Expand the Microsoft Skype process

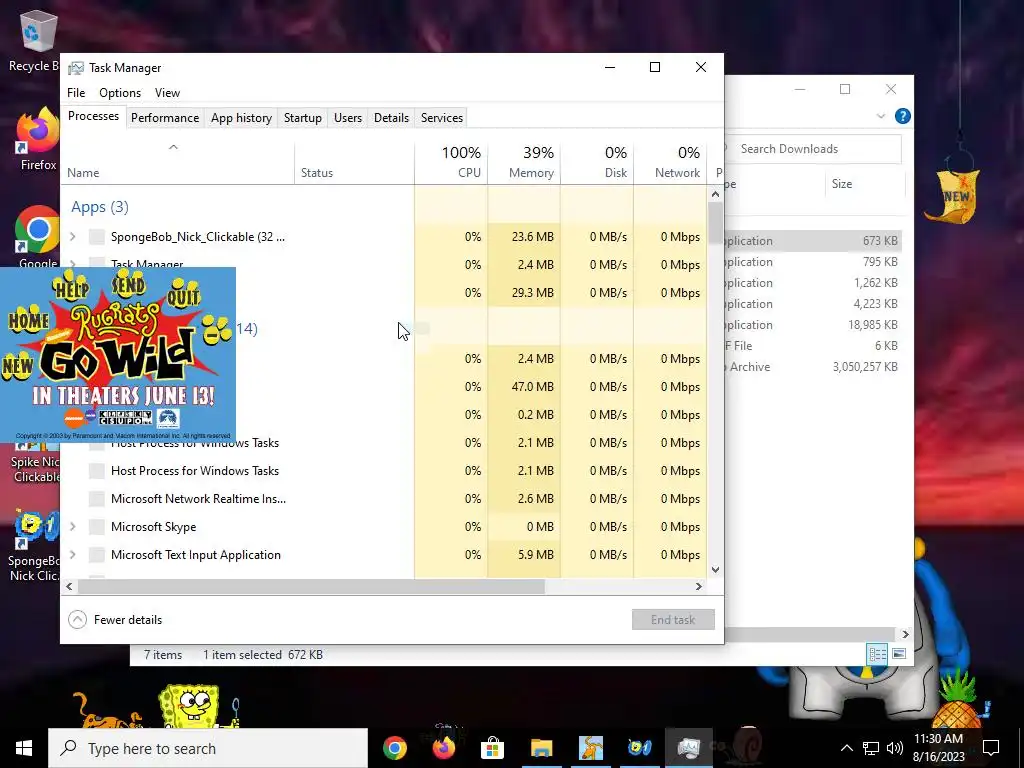tap(72, 526)
